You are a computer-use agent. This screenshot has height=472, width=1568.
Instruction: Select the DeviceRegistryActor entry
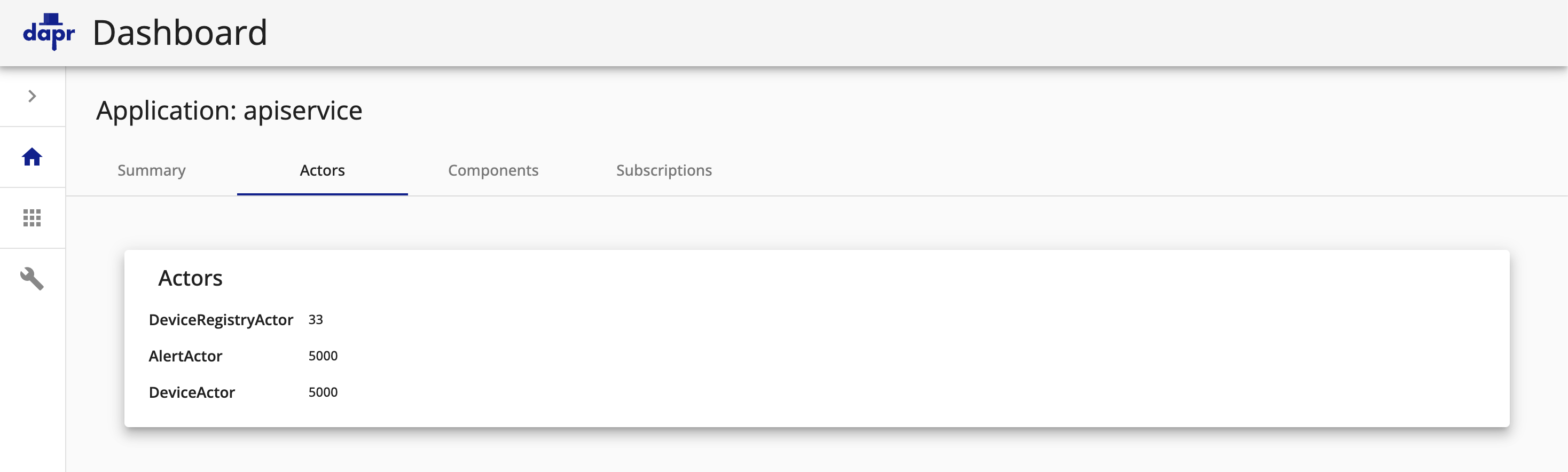pos(221,320)
